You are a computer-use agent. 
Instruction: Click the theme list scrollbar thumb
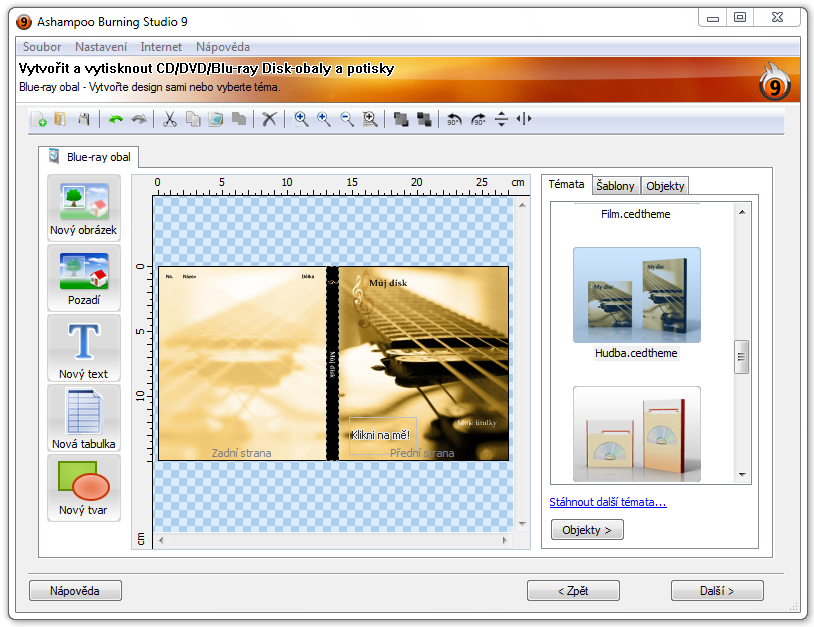(x=741, y=357)
